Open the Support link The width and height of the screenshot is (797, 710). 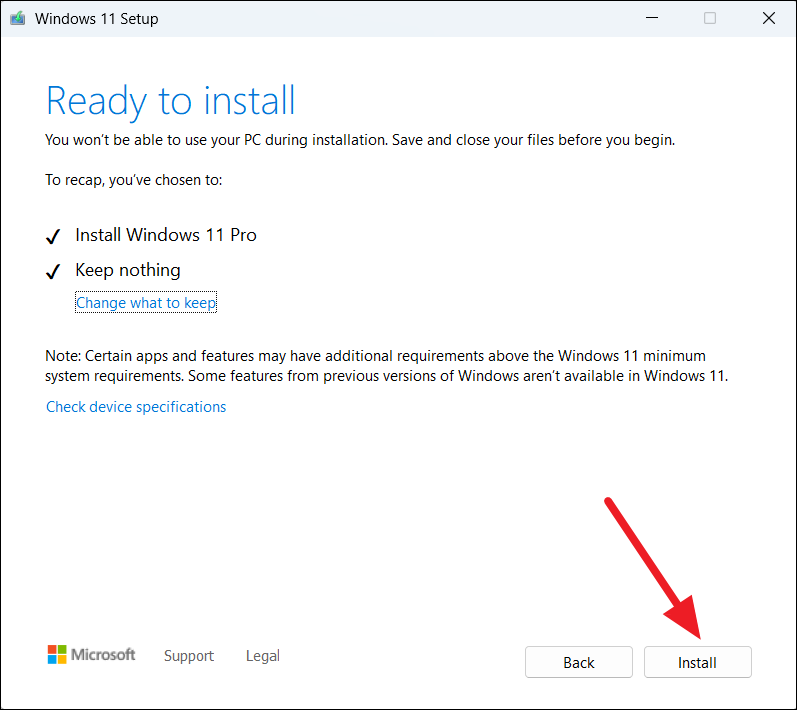click(189, 656)
